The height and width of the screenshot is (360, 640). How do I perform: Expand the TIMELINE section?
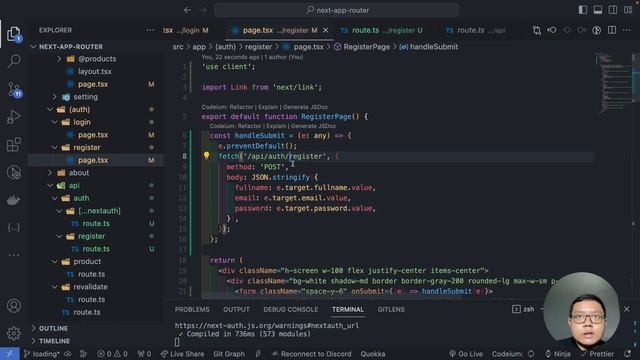[54, 341]
